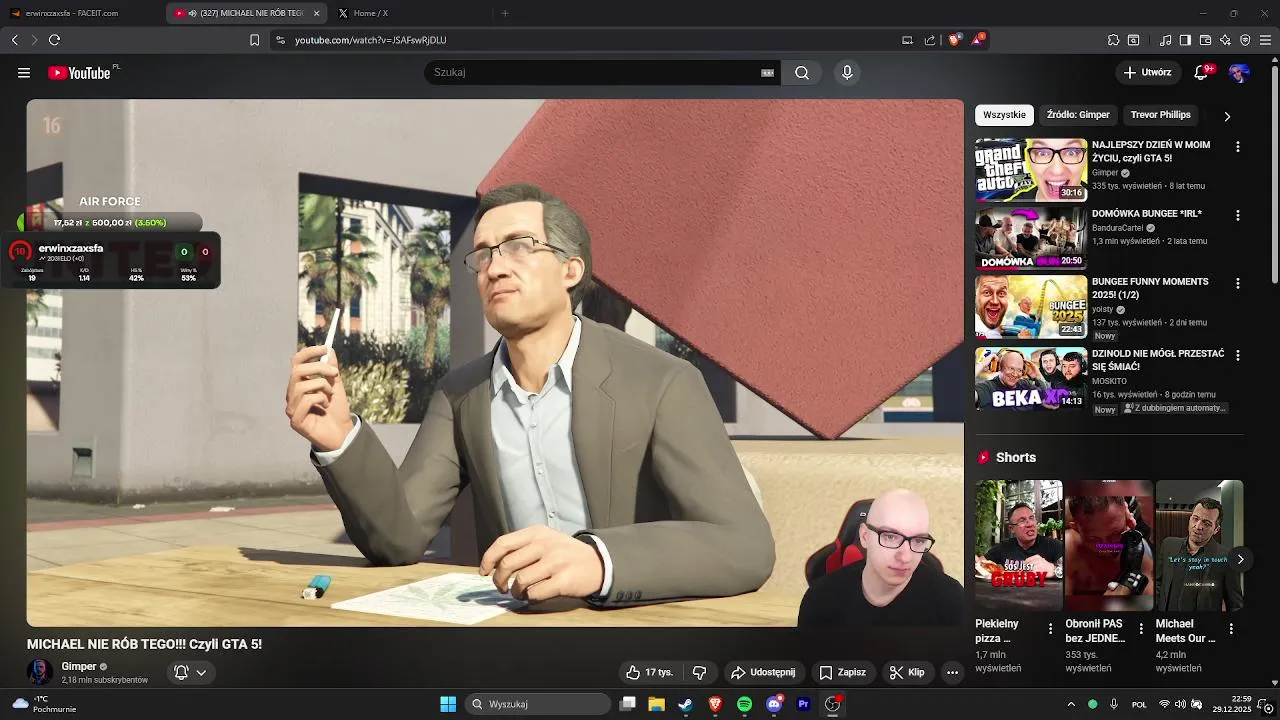The height and width of the screenshot is (720, 1280).
Task: Open more actions ellipsis under video
Action: click(952, 672)
